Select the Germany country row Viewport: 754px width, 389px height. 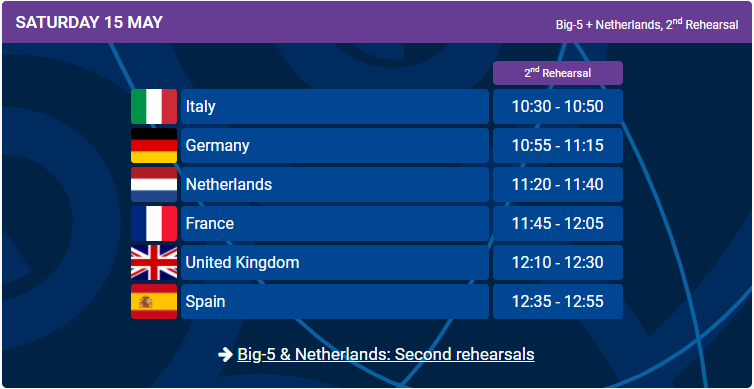pos(335,145)
